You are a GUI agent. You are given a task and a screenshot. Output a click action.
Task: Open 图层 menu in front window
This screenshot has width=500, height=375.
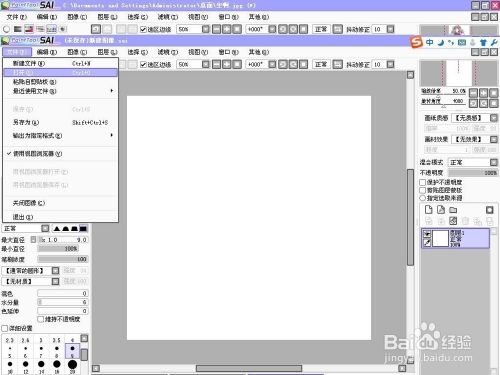pyautogui.click(x=107, y=52)
